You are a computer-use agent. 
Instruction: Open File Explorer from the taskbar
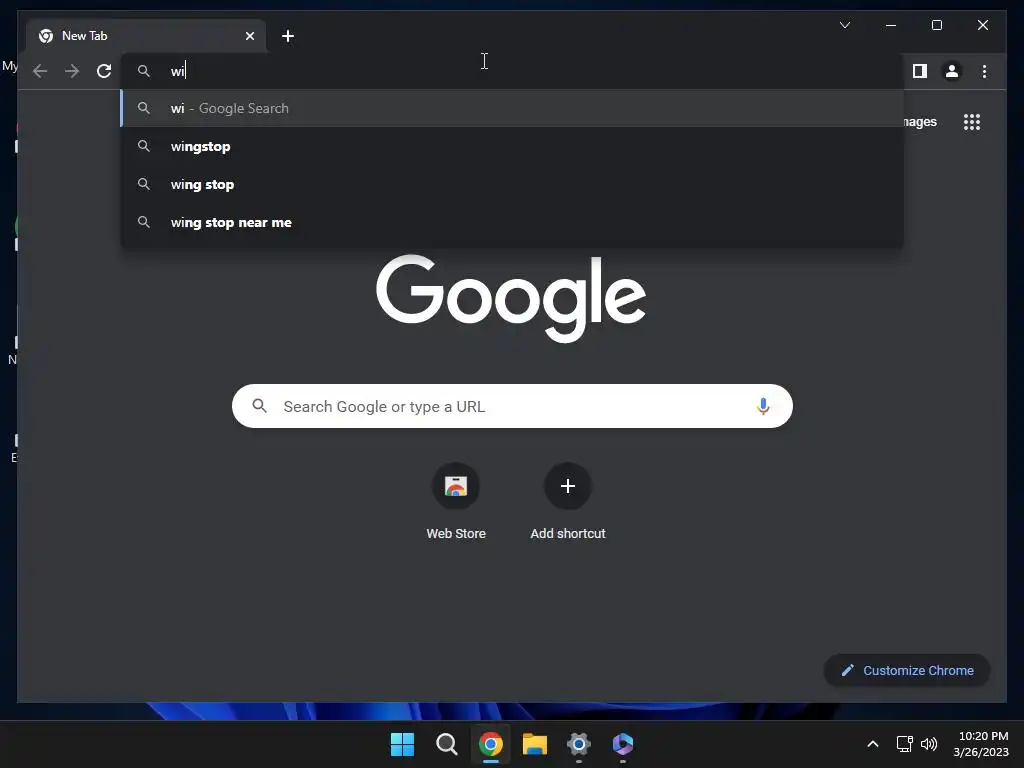point(535,744)
